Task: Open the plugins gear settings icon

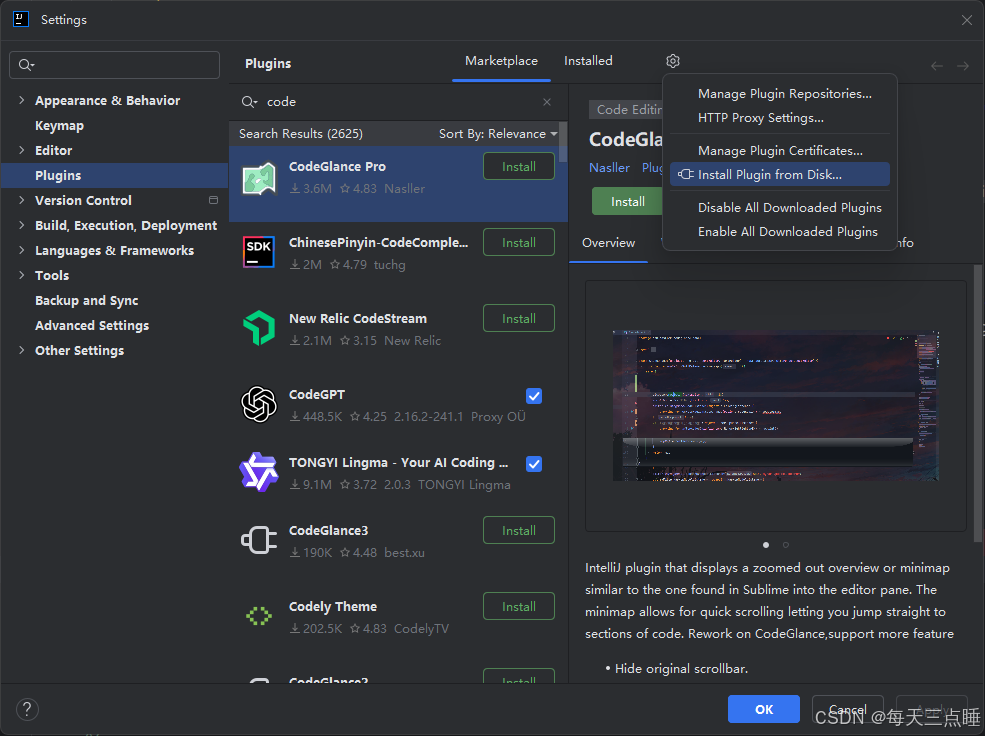Action: click(x=673, y=61)
